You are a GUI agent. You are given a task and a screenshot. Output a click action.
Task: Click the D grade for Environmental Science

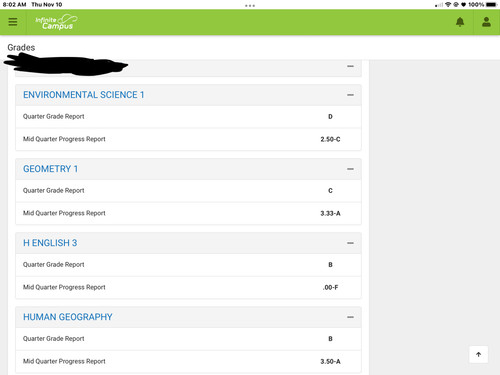point(330,117)
